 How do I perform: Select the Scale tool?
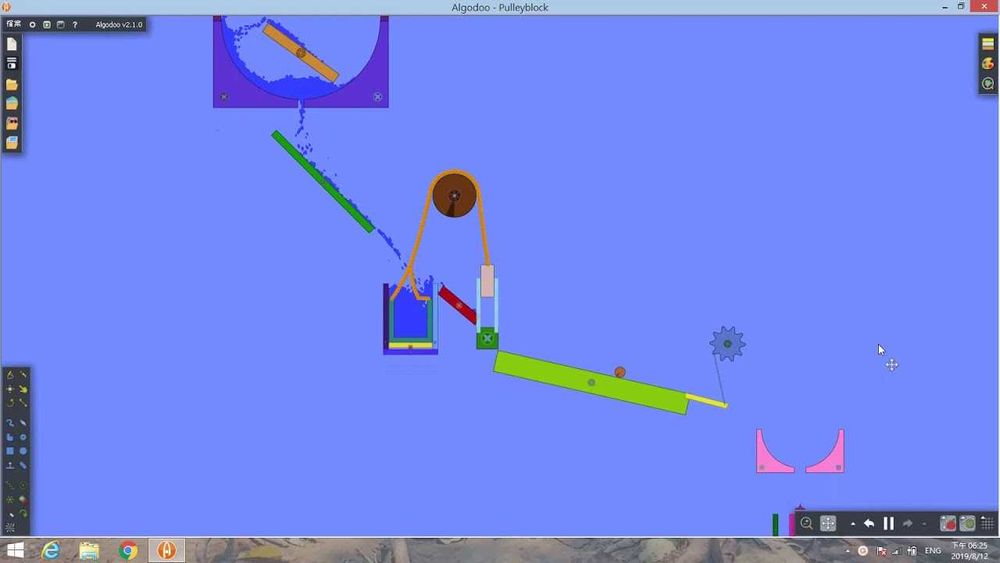click(24, 403)
